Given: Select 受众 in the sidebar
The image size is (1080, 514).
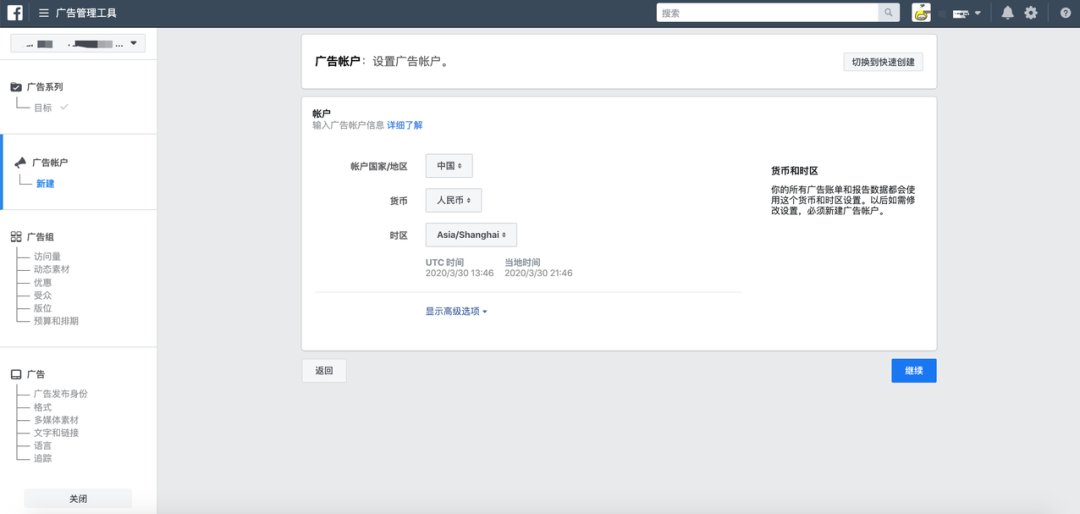Looking at the screenshot, I should pyautogui.click(x=43, y=295).
